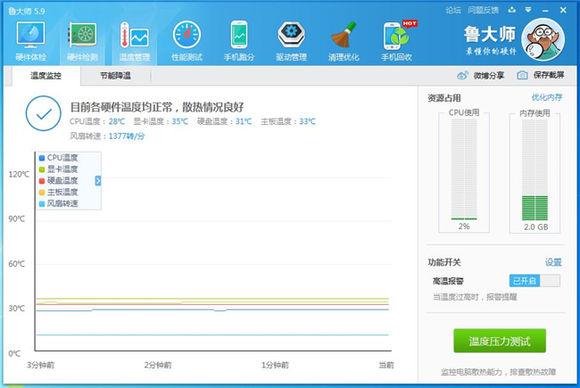Click the CPU使用 usage bar

click(x=464, y=169)
